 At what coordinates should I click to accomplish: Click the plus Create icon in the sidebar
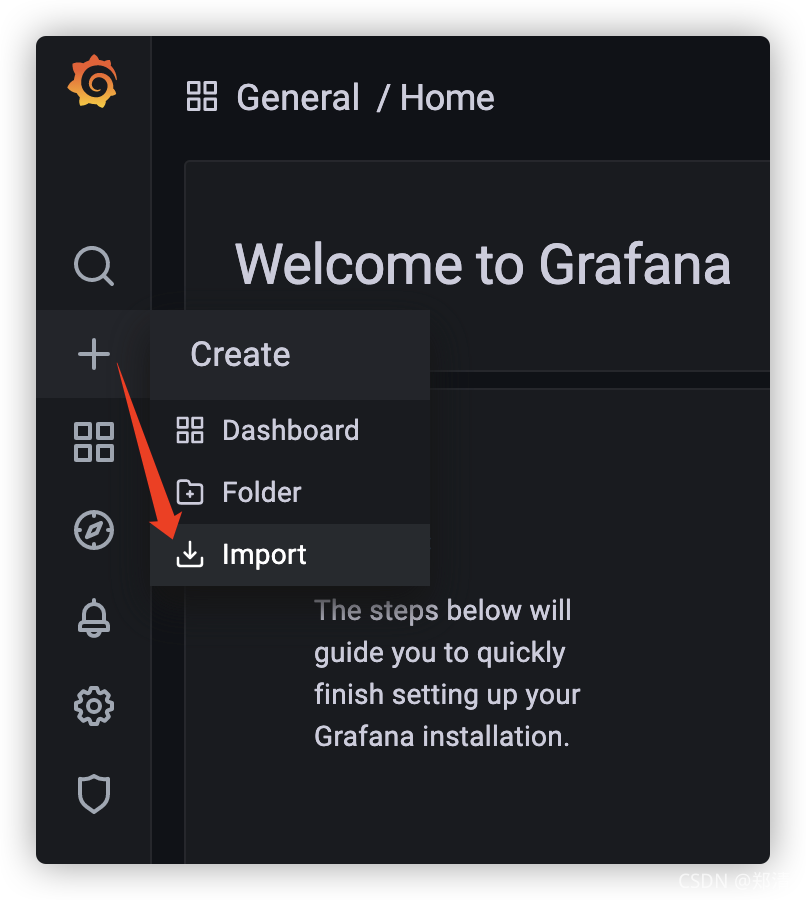tap(94, 354)
